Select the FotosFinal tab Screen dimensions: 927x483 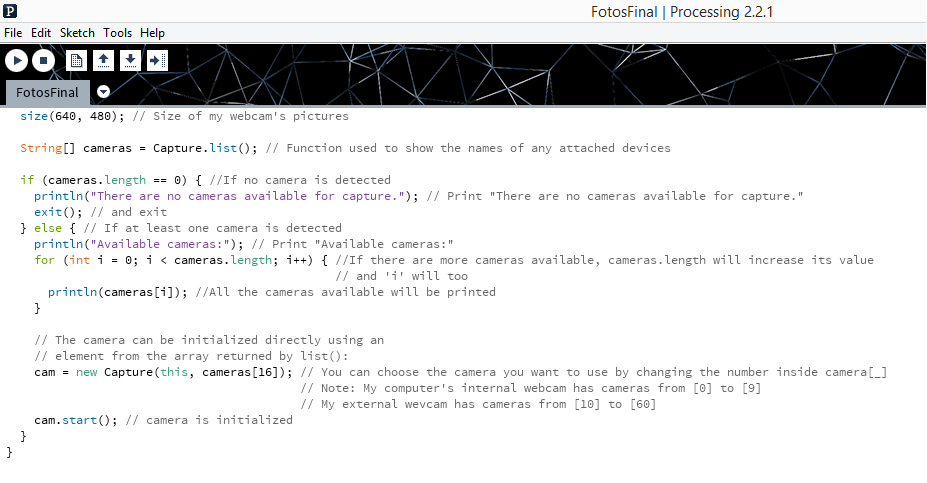click(x=47, y=92)
